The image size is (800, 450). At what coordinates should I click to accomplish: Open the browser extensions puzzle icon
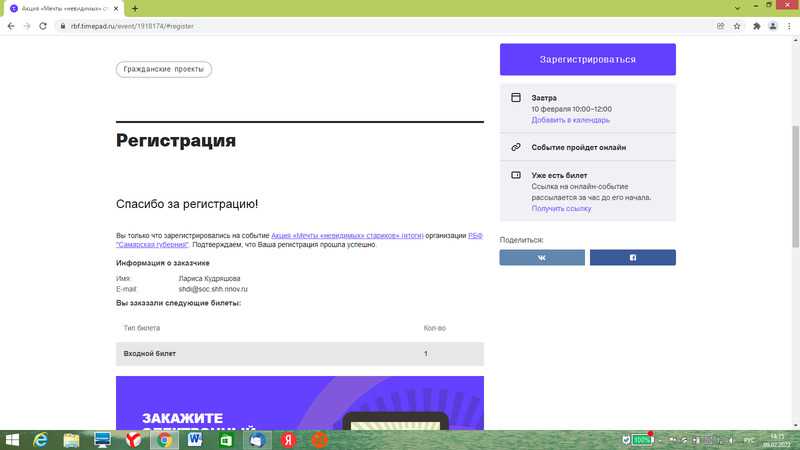[x=753, y=26]
